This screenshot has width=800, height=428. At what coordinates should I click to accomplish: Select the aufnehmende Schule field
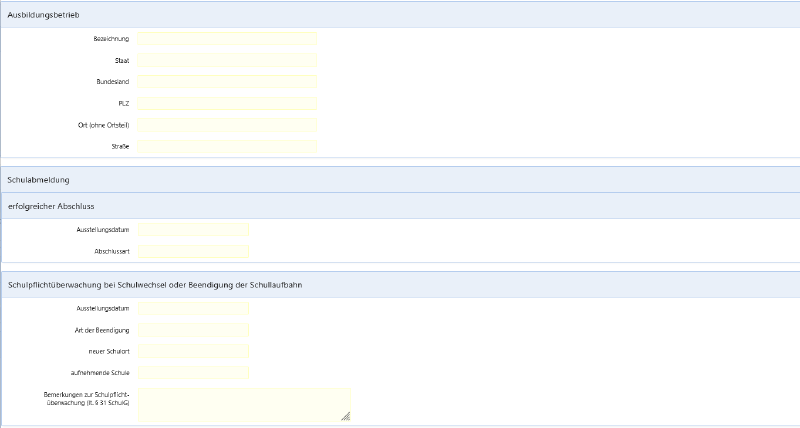[193, 373]
